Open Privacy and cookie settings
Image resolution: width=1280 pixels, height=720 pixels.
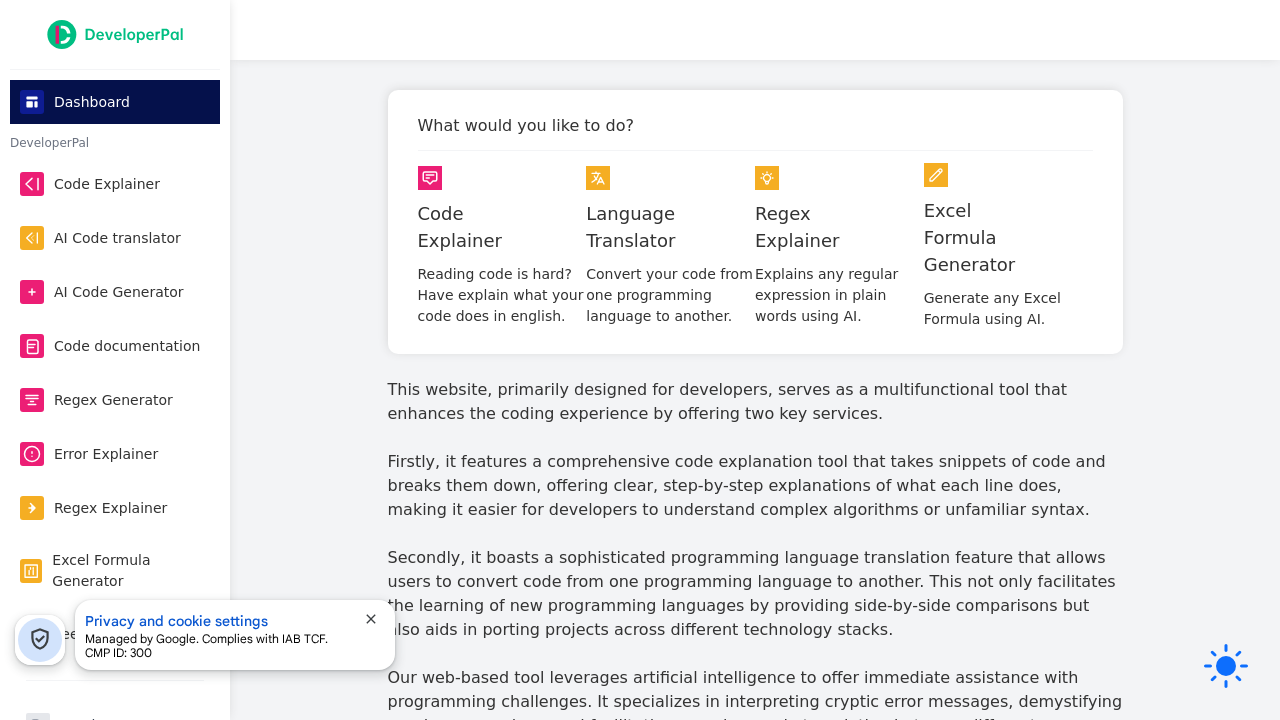[176, 621]
